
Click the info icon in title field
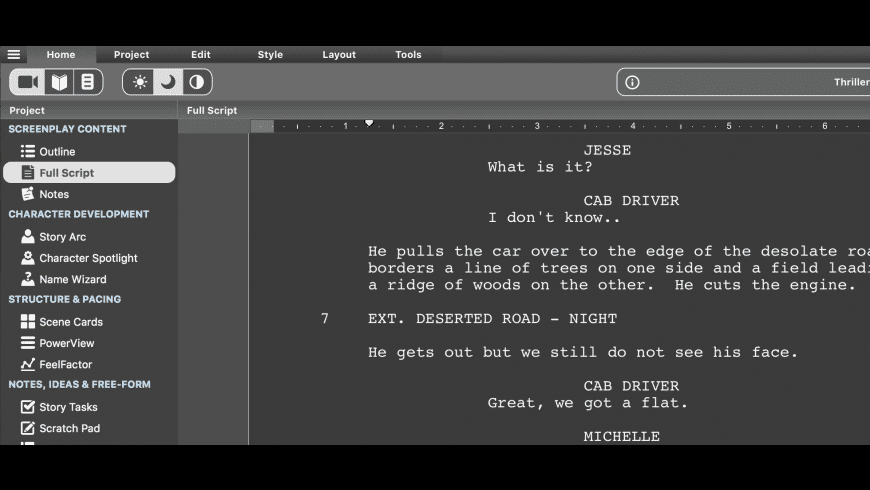pyautogui.click(x=632, y=82)
